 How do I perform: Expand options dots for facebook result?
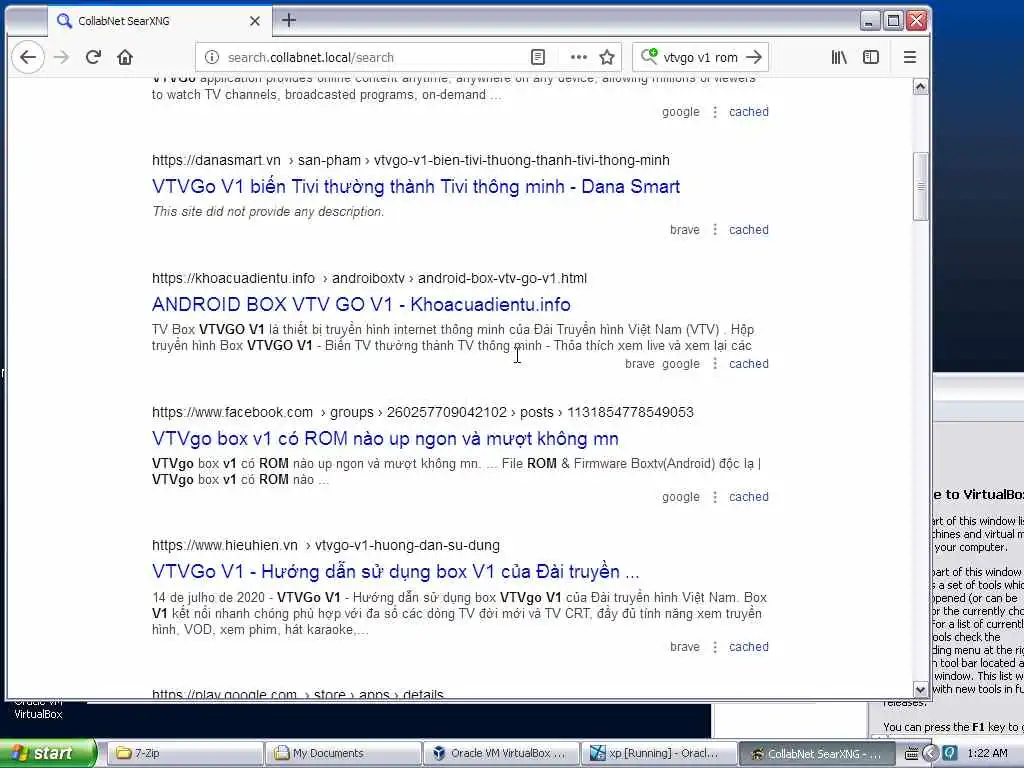[x=715, y=497]
